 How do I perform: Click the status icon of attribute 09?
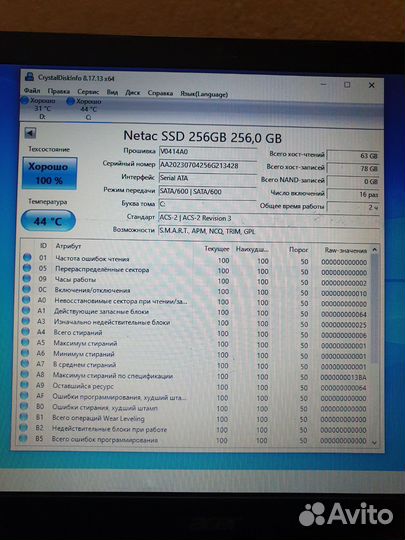[27, 278]
